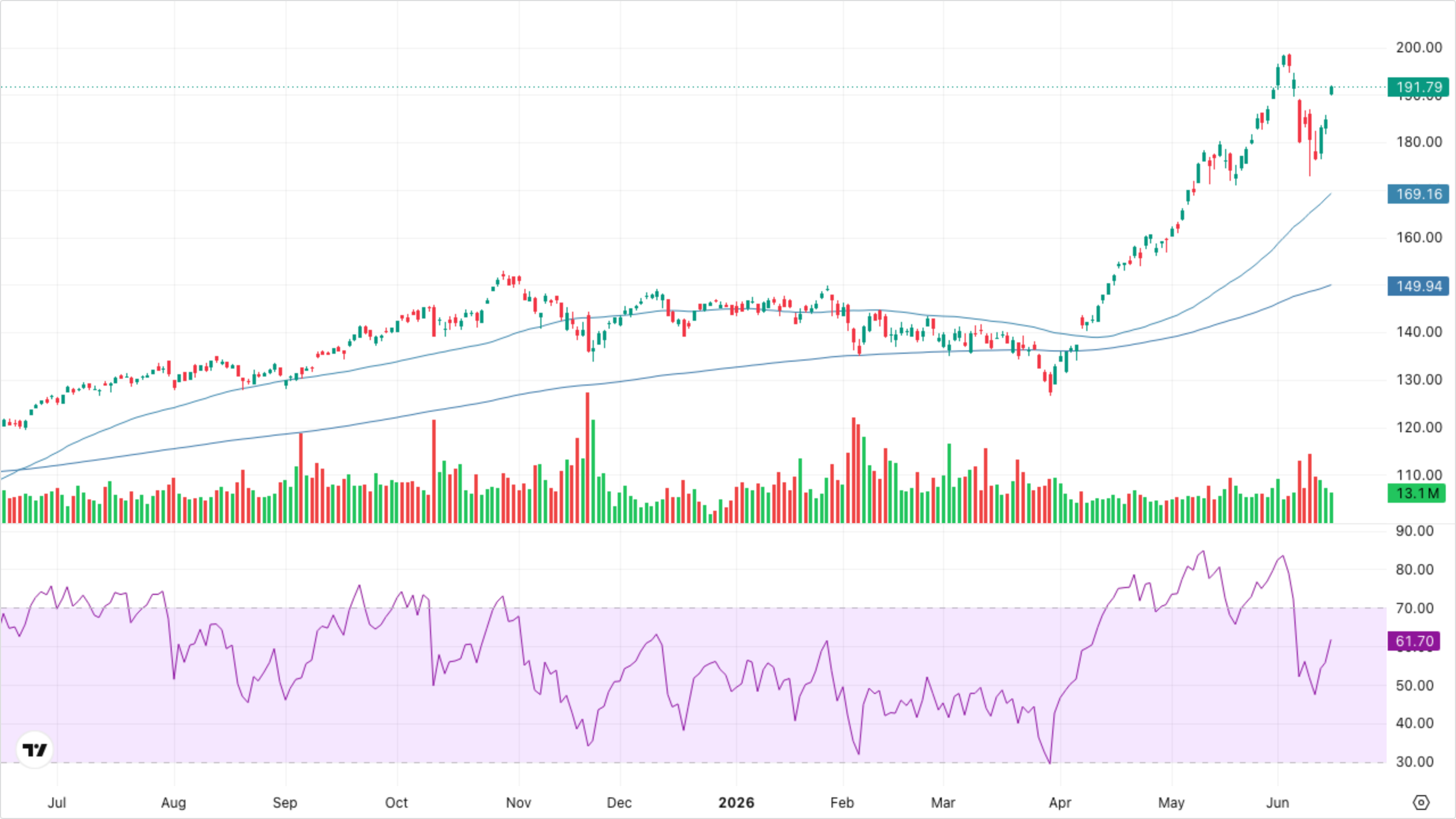Image resolution: width=1456 pixels, height=819 pixels.
Task: Open chart settings hexagon icon
Action: pos(1421,803)
